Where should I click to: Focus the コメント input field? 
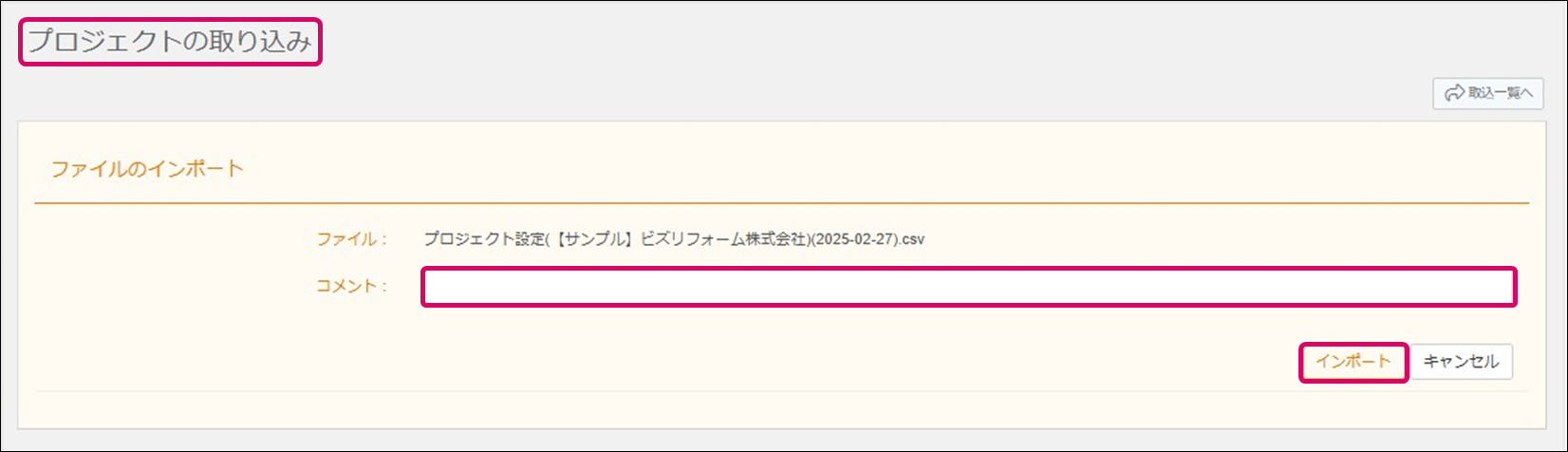click(x=968, y=287)
